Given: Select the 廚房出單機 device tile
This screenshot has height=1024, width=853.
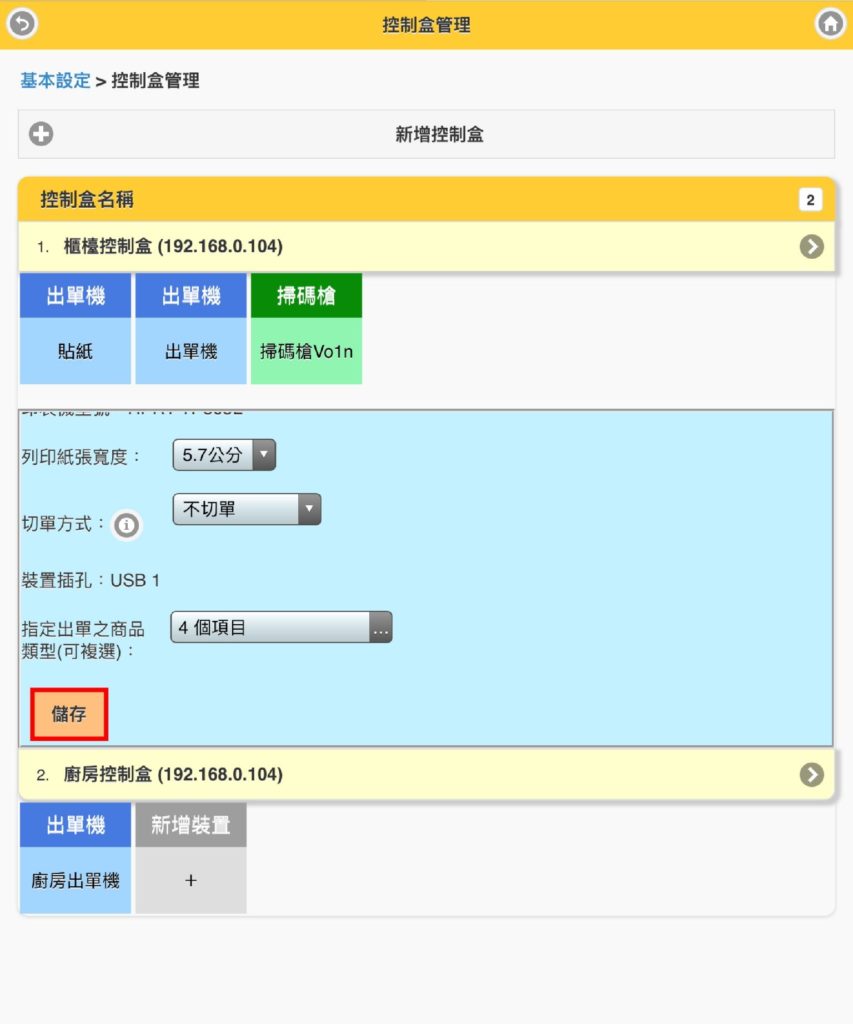Looking at the screenshot, I should point(75,858).
